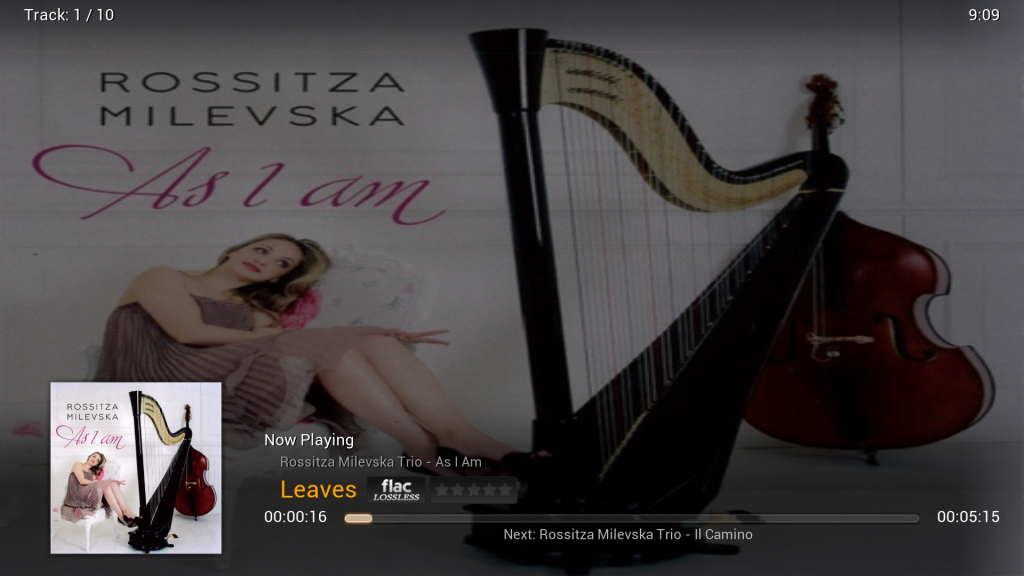Click the pink As I am background title
Viewport: 1024px width, 576px height.
239,184
